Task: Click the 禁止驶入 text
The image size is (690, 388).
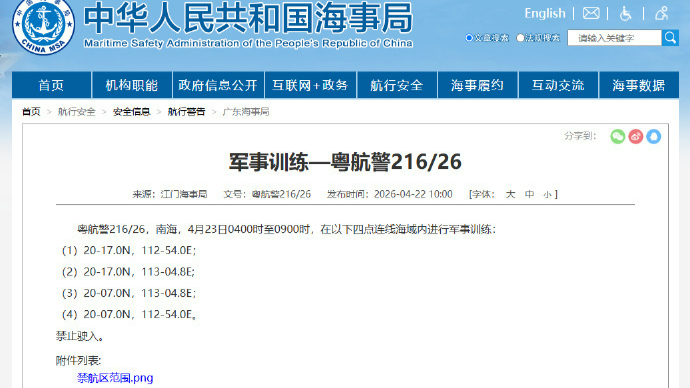Action: [80, 336]
